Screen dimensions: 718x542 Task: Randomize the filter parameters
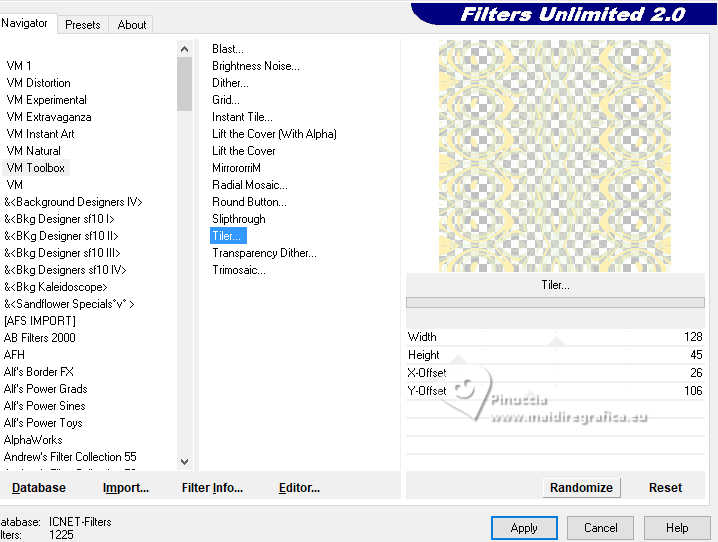click(581, 488)
